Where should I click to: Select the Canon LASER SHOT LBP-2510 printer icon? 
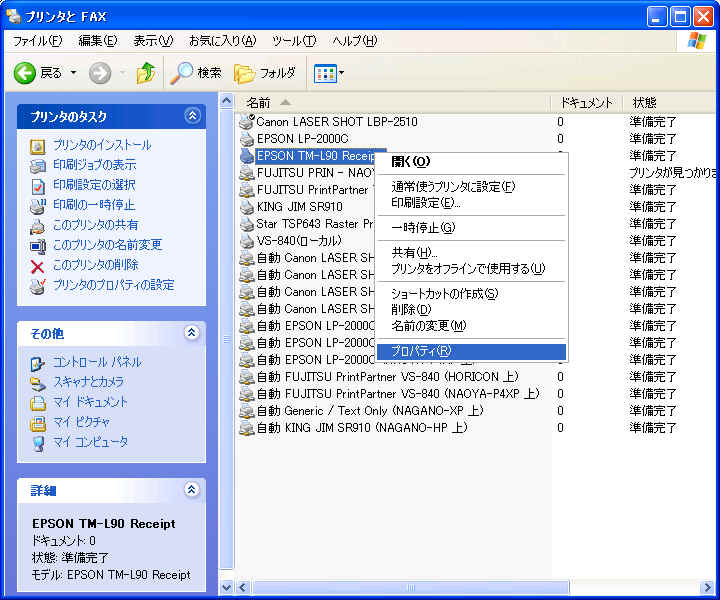click(x=247, y=122)
